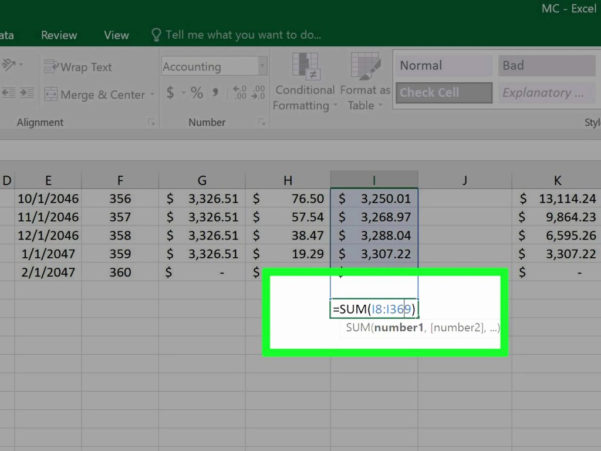Select cell with date 12/1/2046
Viewport: 601px width, 451px height.
coord(48,235)
